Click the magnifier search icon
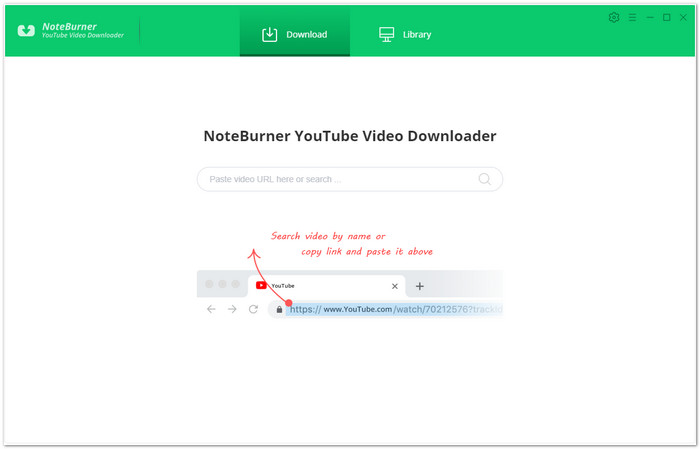The width and height of the screenshot is (700, 449). pos(484,179)
